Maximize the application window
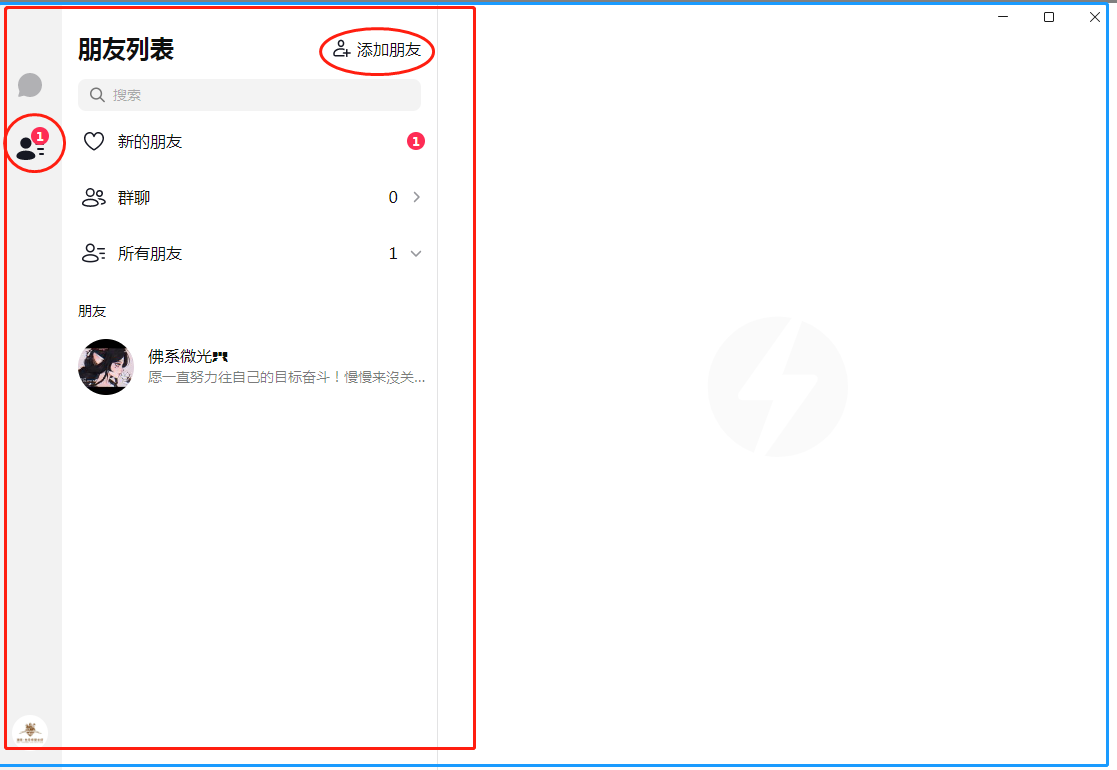The width and height of the screenshot is (1117, 770). pos(1049,17)
